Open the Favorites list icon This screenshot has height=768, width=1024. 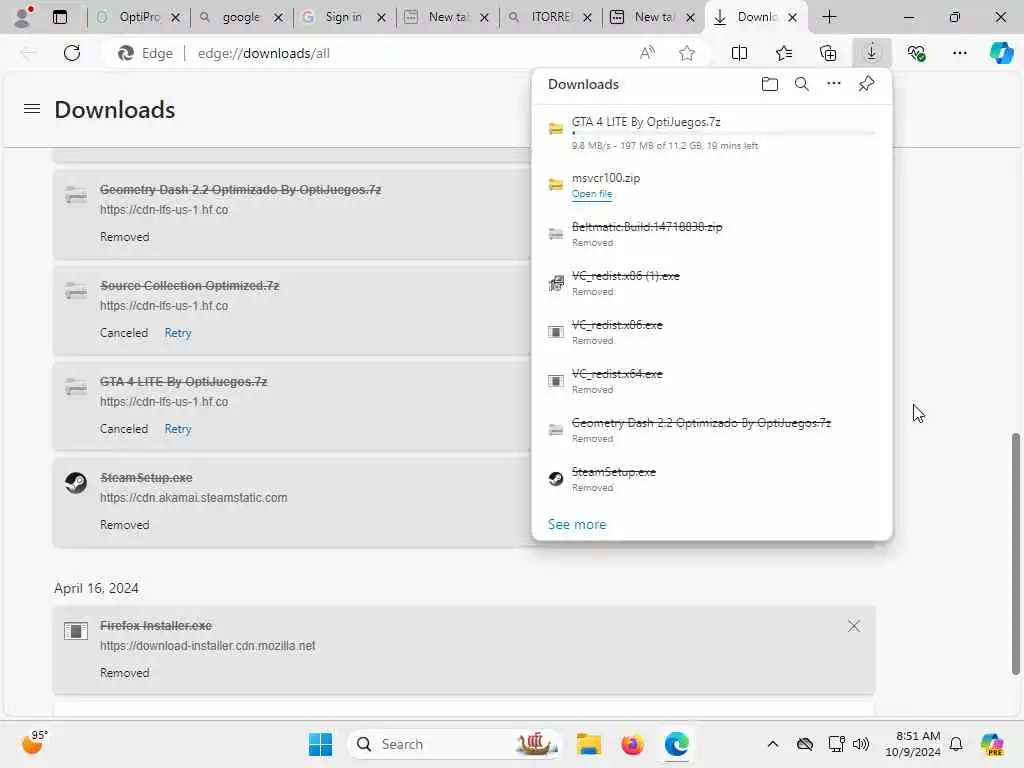pos(784,53)
